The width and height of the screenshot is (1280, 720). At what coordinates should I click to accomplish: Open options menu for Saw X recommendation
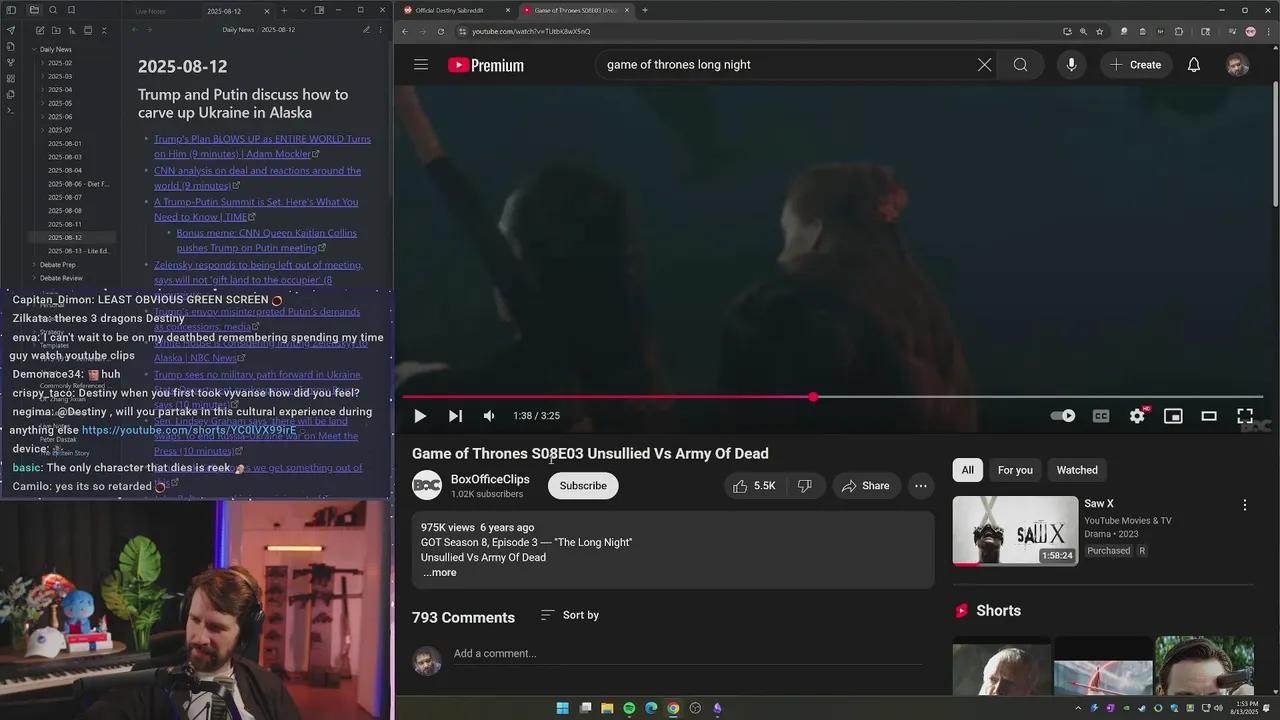(1245, 505)
